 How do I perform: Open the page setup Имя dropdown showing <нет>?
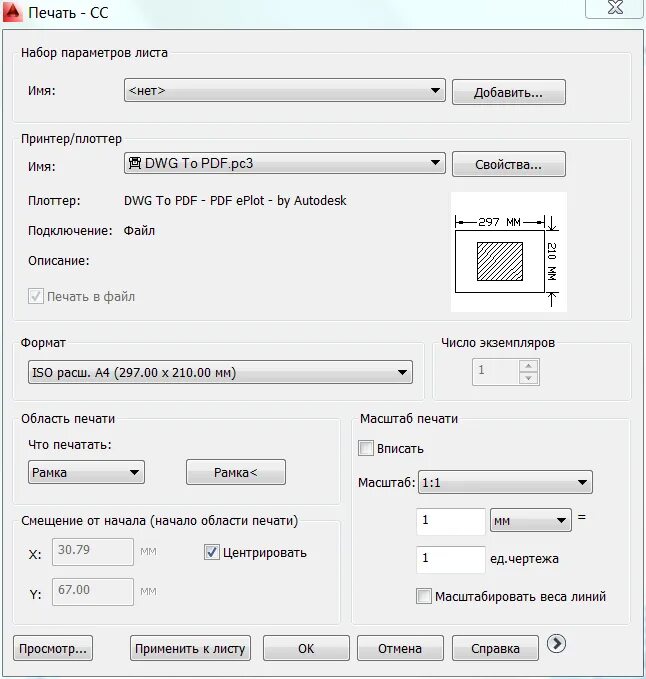click(284, 90)
